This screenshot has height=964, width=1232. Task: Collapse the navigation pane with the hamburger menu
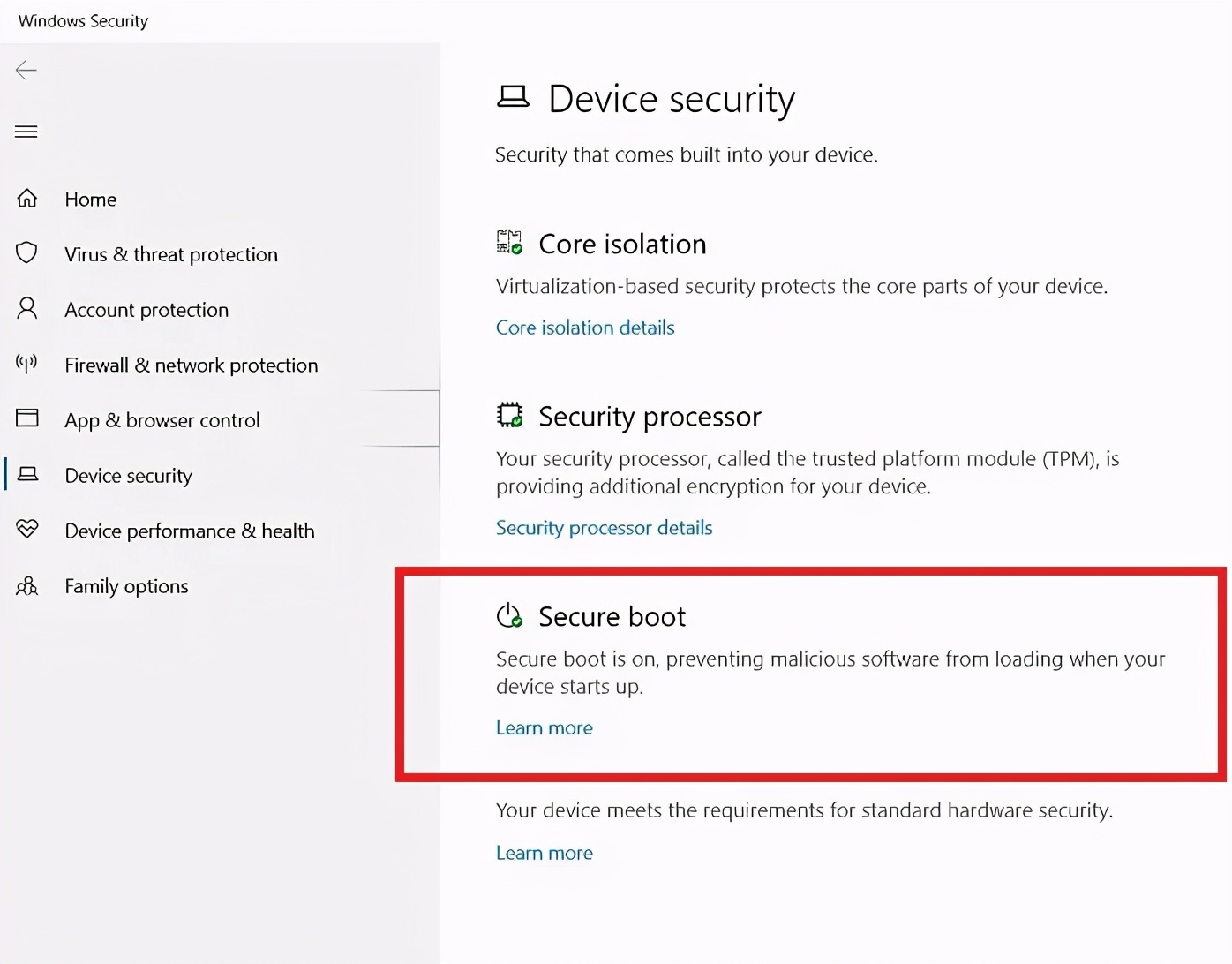coord(26,131)
